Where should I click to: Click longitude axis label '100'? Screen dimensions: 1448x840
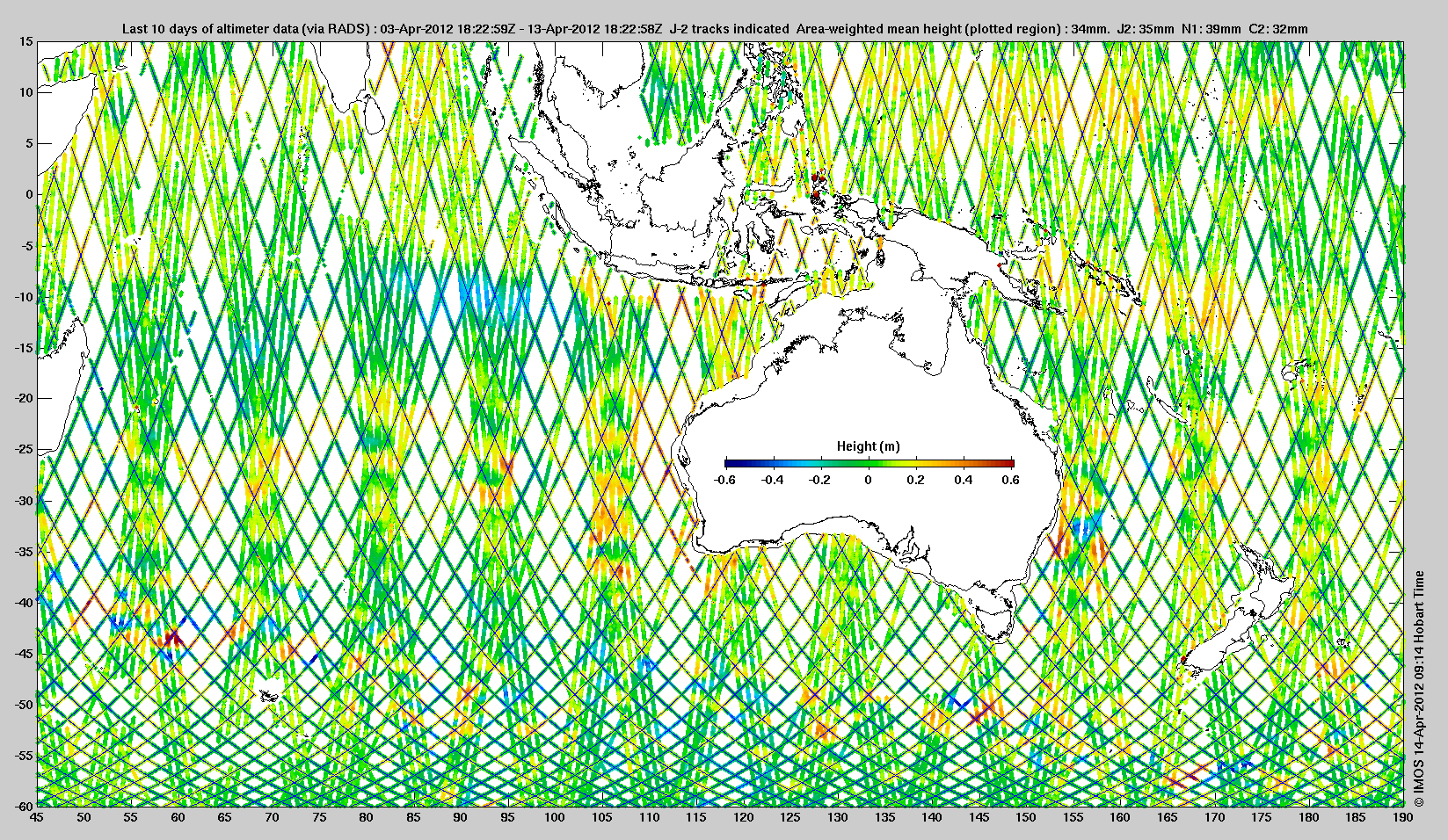[555, 817]
